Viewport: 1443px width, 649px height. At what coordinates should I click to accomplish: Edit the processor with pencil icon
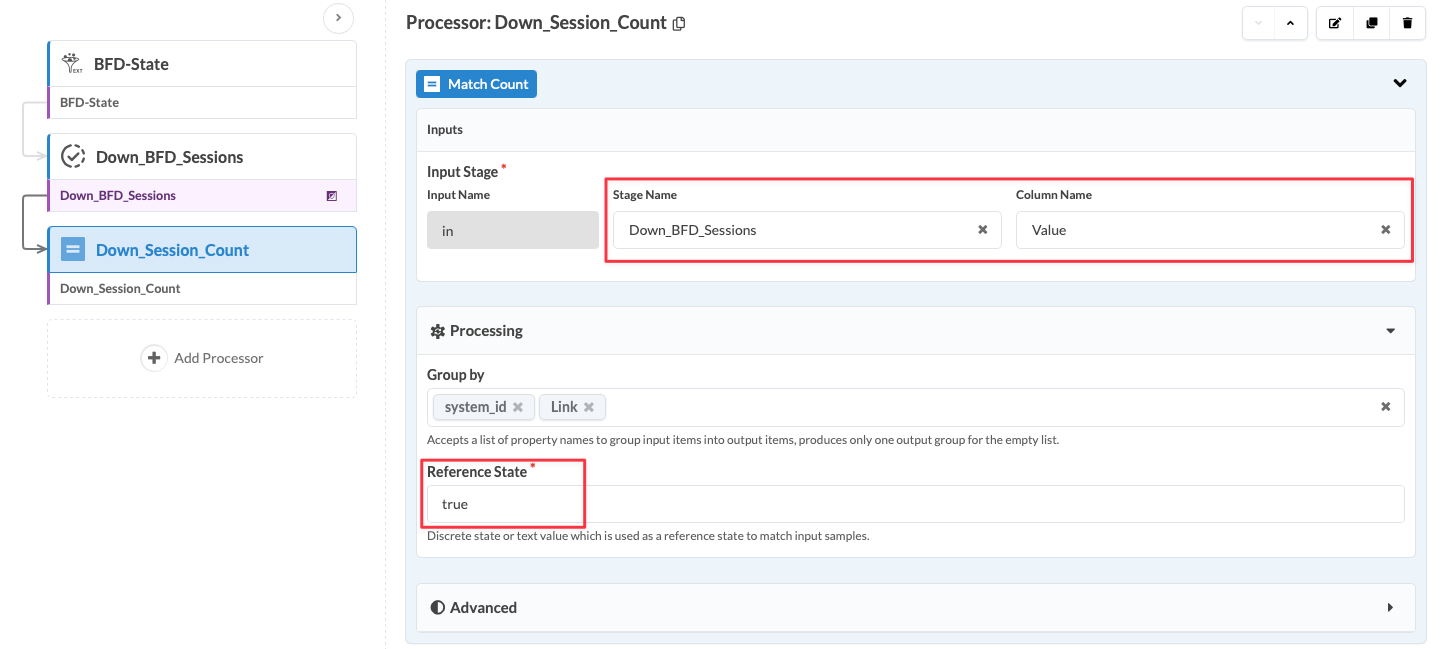click(1334, 23)
